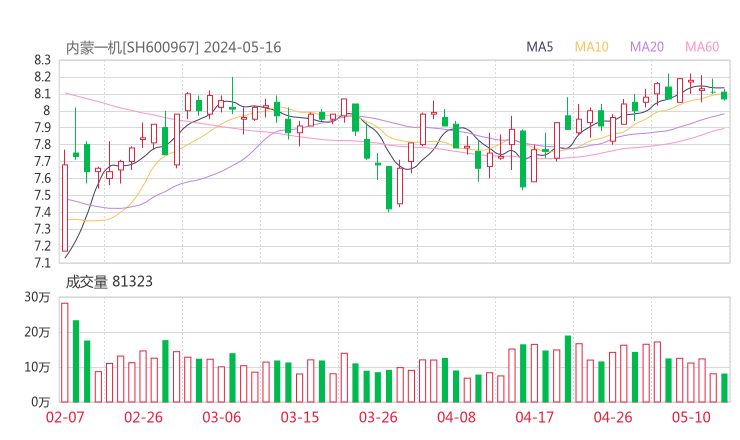740x440 pixels.
Task: Click the chart title 内蒙一机[SH600967] 2024-05-16
Action: [x=173, y=47]
